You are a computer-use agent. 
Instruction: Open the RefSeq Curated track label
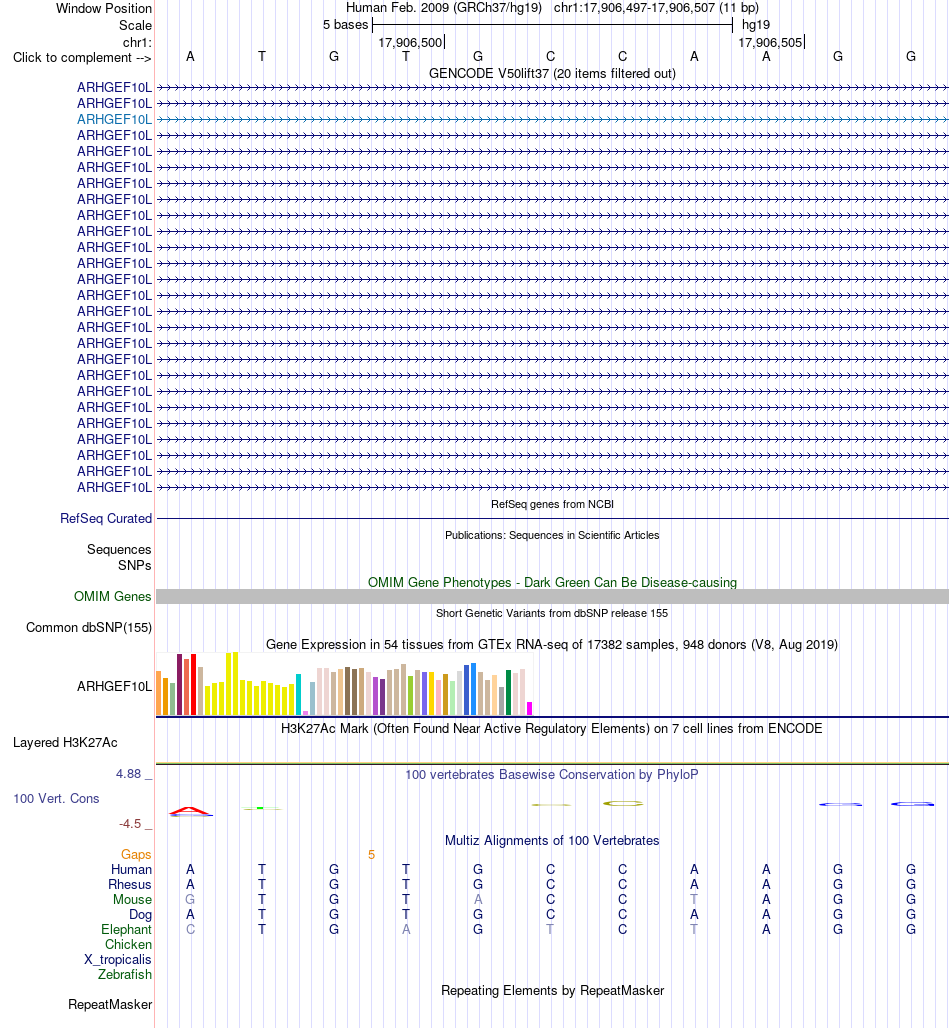106,519
